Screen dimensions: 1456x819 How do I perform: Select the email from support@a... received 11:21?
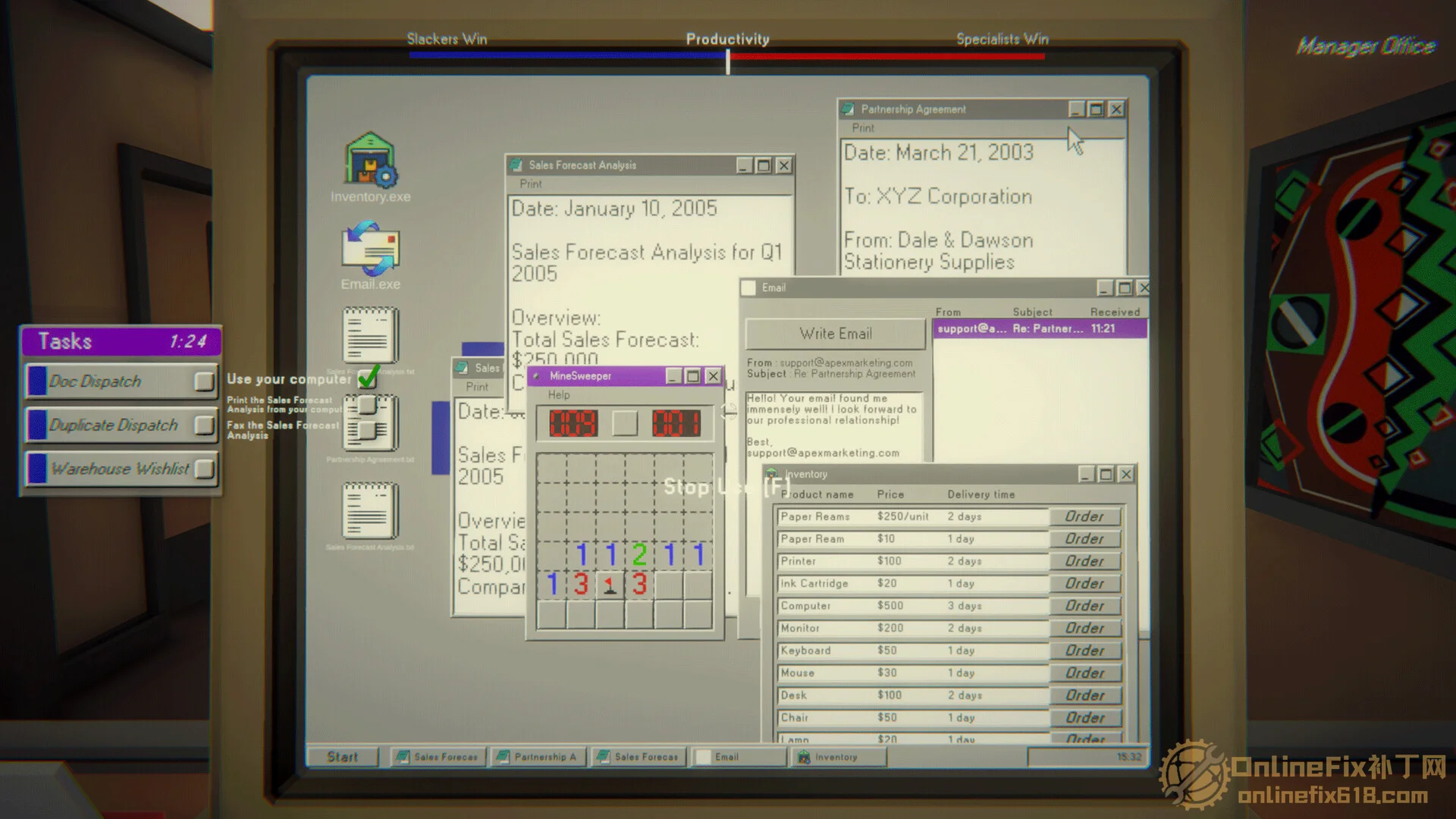1040,328
